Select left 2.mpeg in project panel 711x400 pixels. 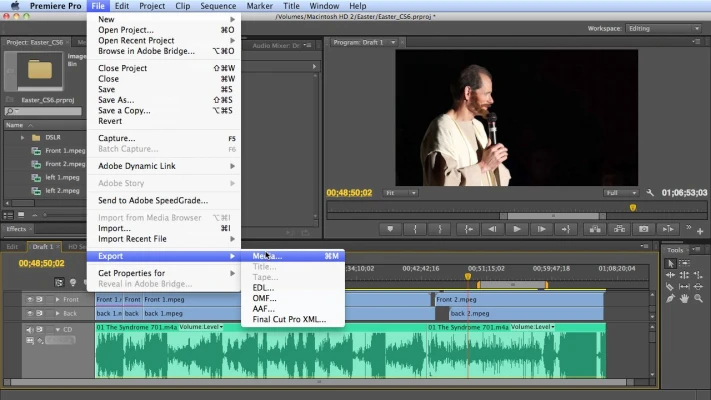click(62, 190)
